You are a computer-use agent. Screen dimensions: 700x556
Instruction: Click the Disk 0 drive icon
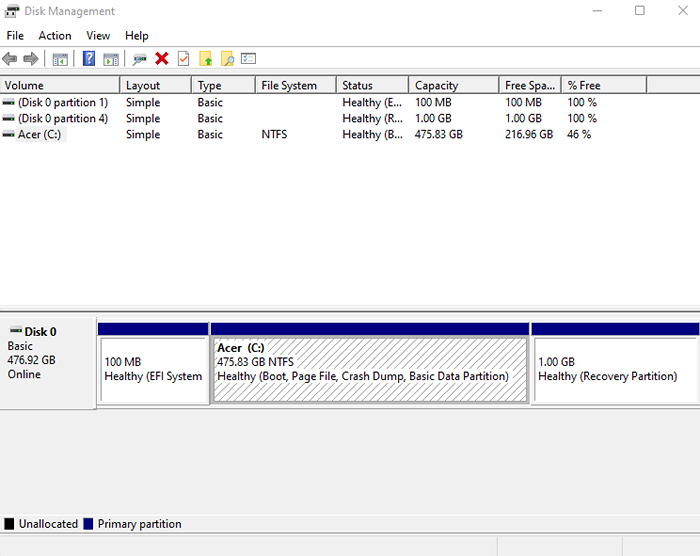point(16,330)
